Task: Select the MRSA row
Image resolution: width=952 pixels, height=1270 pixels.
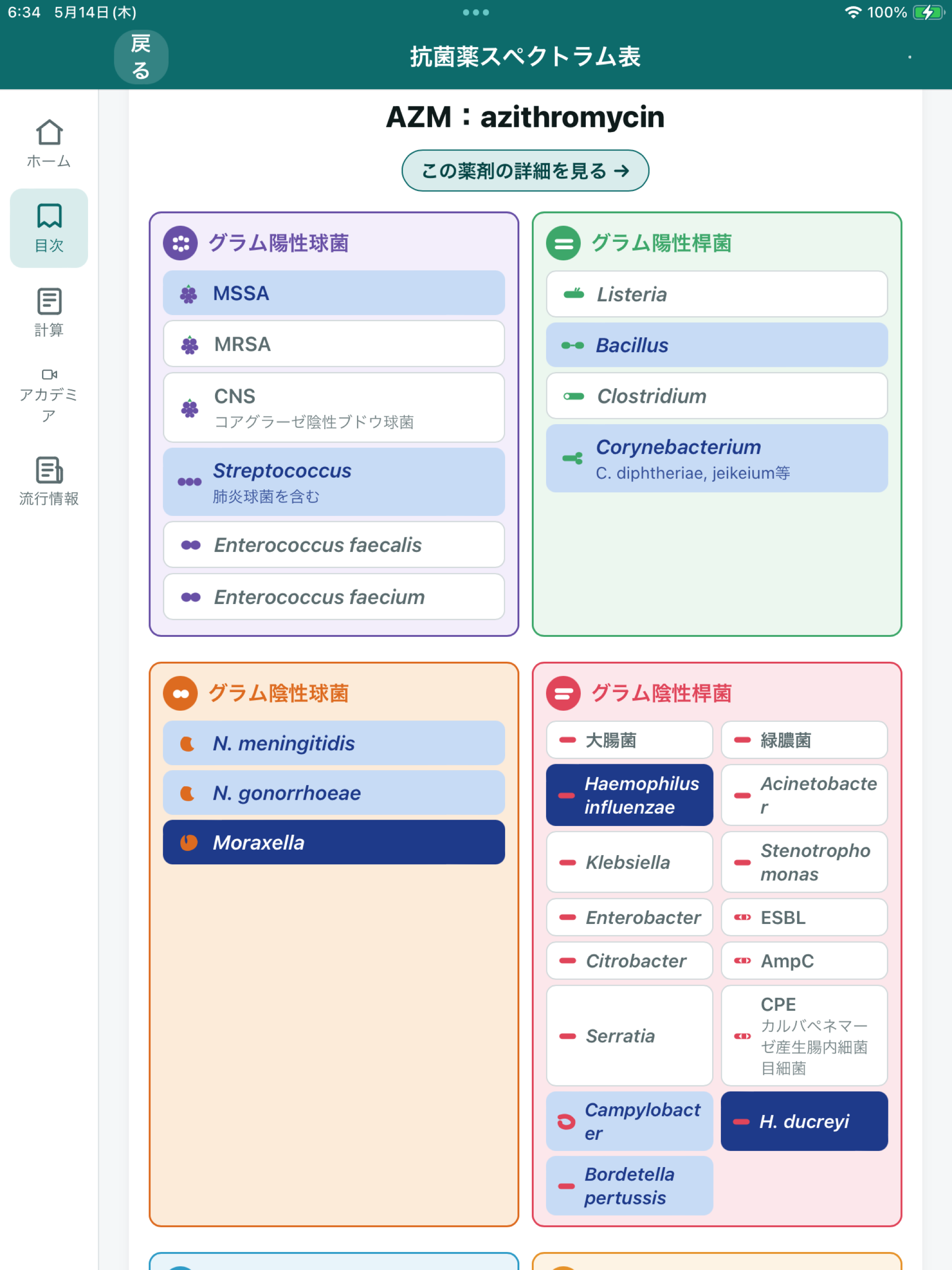Action: 334,344
